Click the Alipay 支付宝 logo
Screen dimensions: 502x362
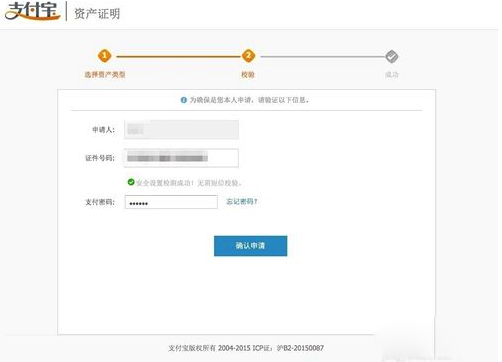[x=33, y=11]
